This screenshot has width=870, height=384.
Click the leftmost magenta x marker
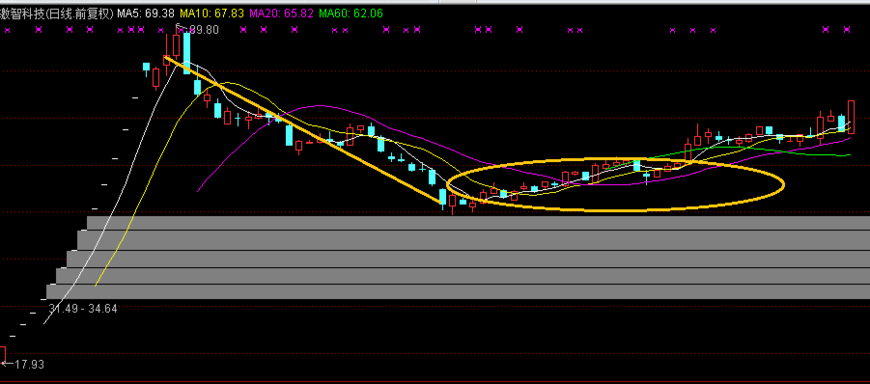point(7,30)
